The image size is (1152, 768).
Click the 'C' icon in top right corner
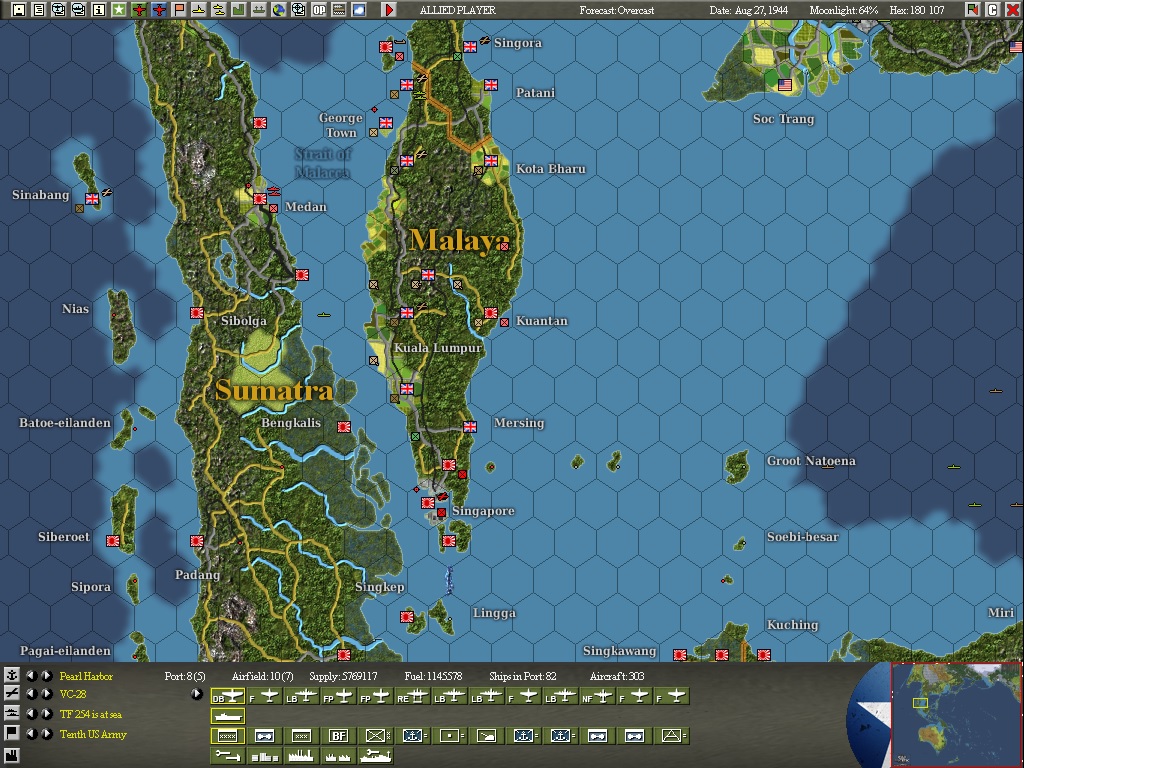click(x=993, y=10)
